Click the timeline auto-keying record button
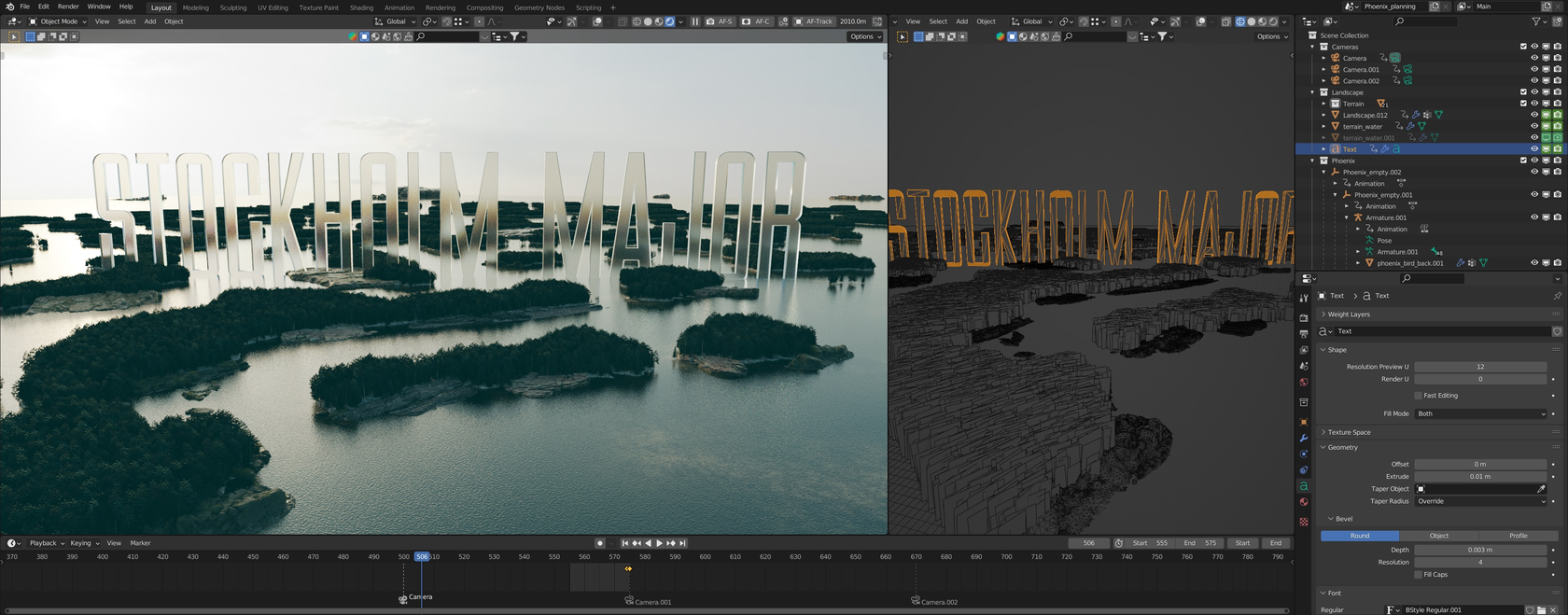 pos(600,543)
